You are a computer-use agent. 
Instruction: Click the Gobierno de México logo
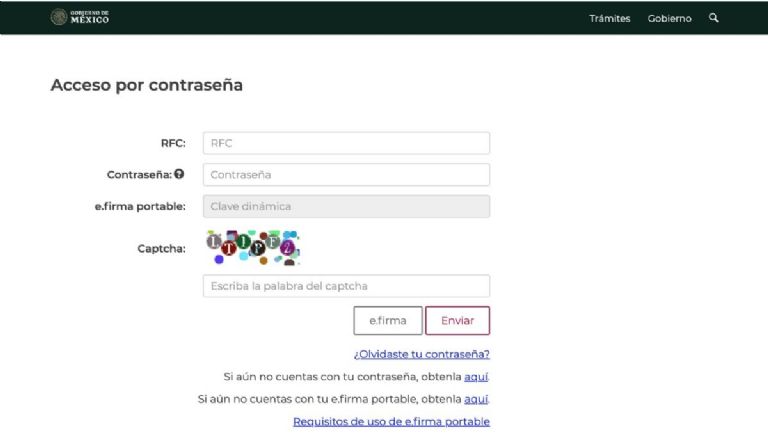pyautogui.click(x=80, y=17)
